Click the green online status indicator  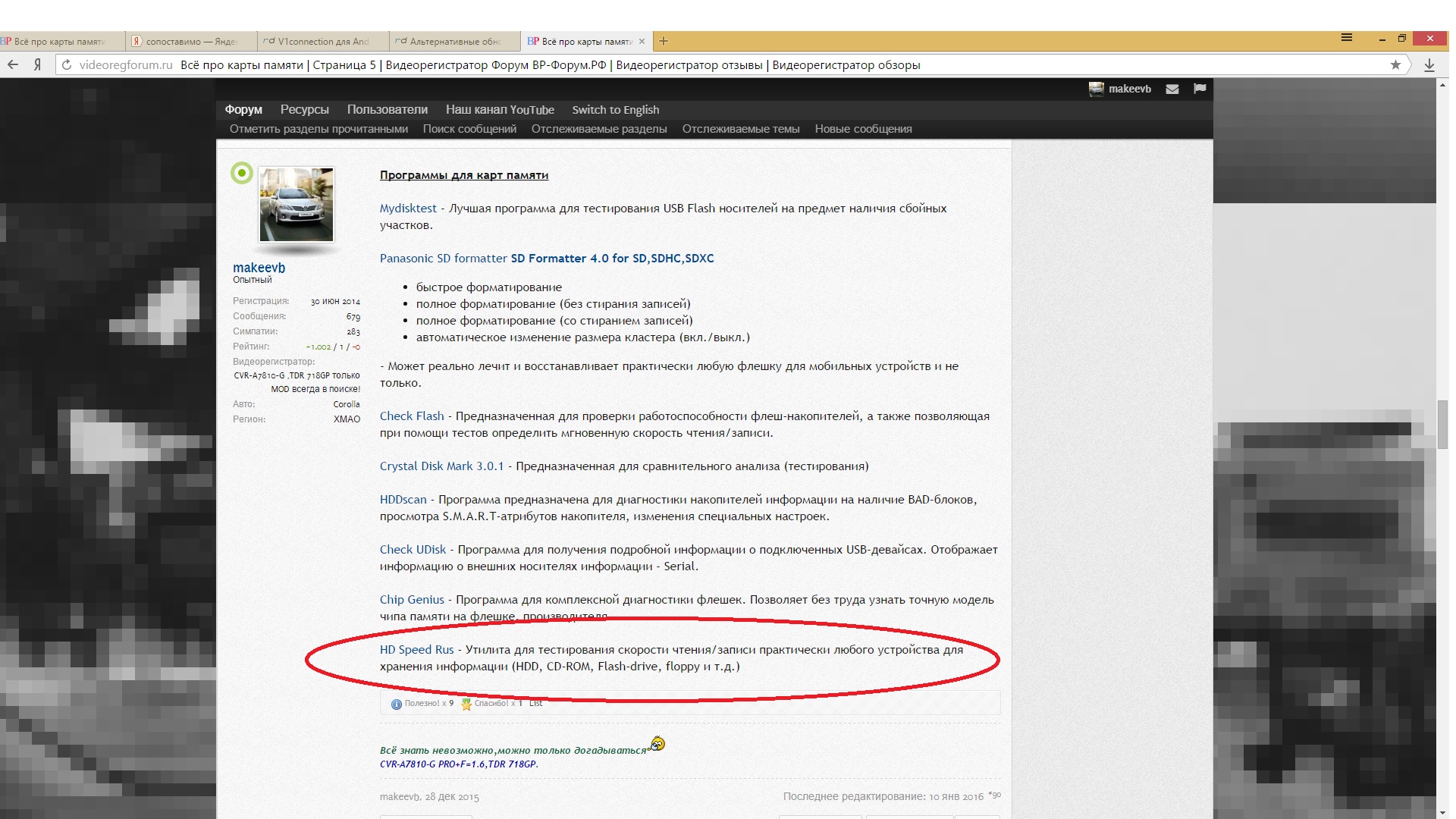(241, 174)
